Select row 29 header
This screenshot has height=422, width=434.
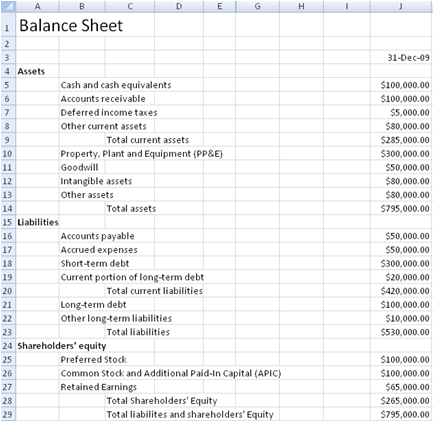(8, 414)
